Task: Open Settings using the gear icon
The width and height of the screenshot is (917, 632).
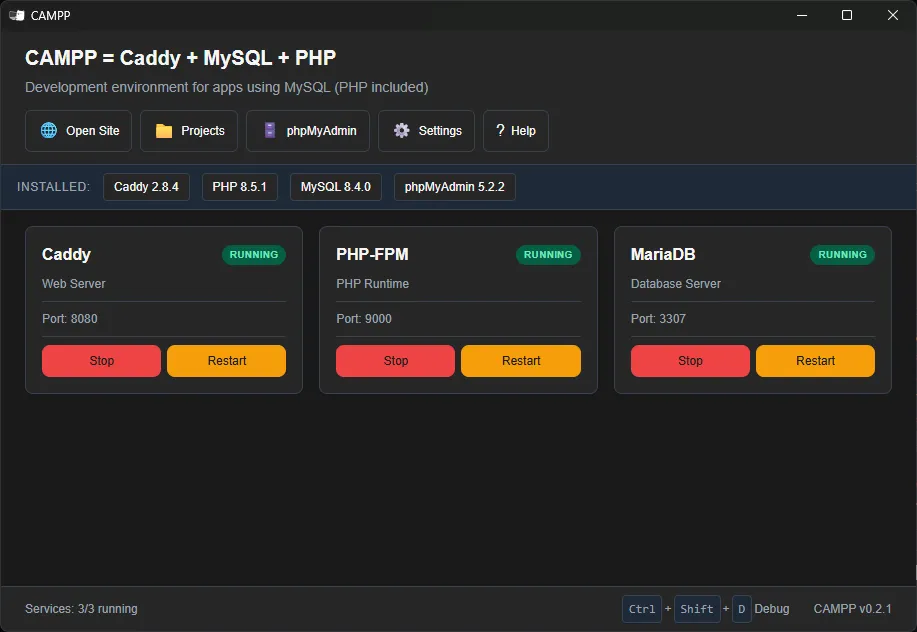Action: pyautogui.click(x=401, y=130)
